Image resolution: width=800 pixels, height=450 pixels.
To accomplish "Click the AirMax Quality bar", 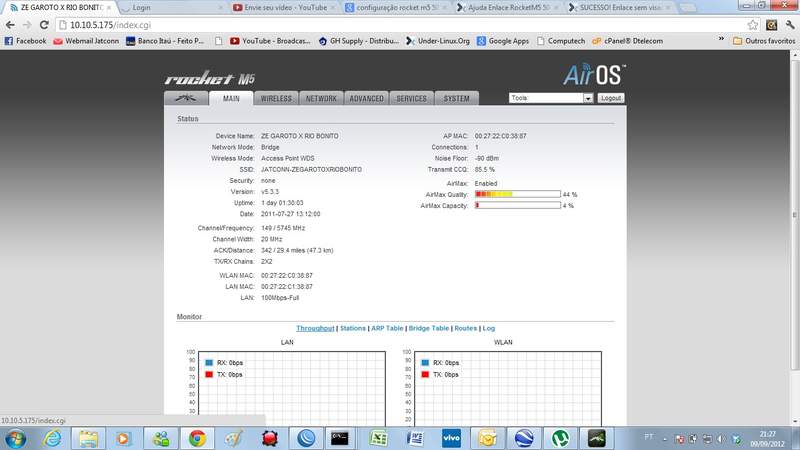I will click(517, 194).
